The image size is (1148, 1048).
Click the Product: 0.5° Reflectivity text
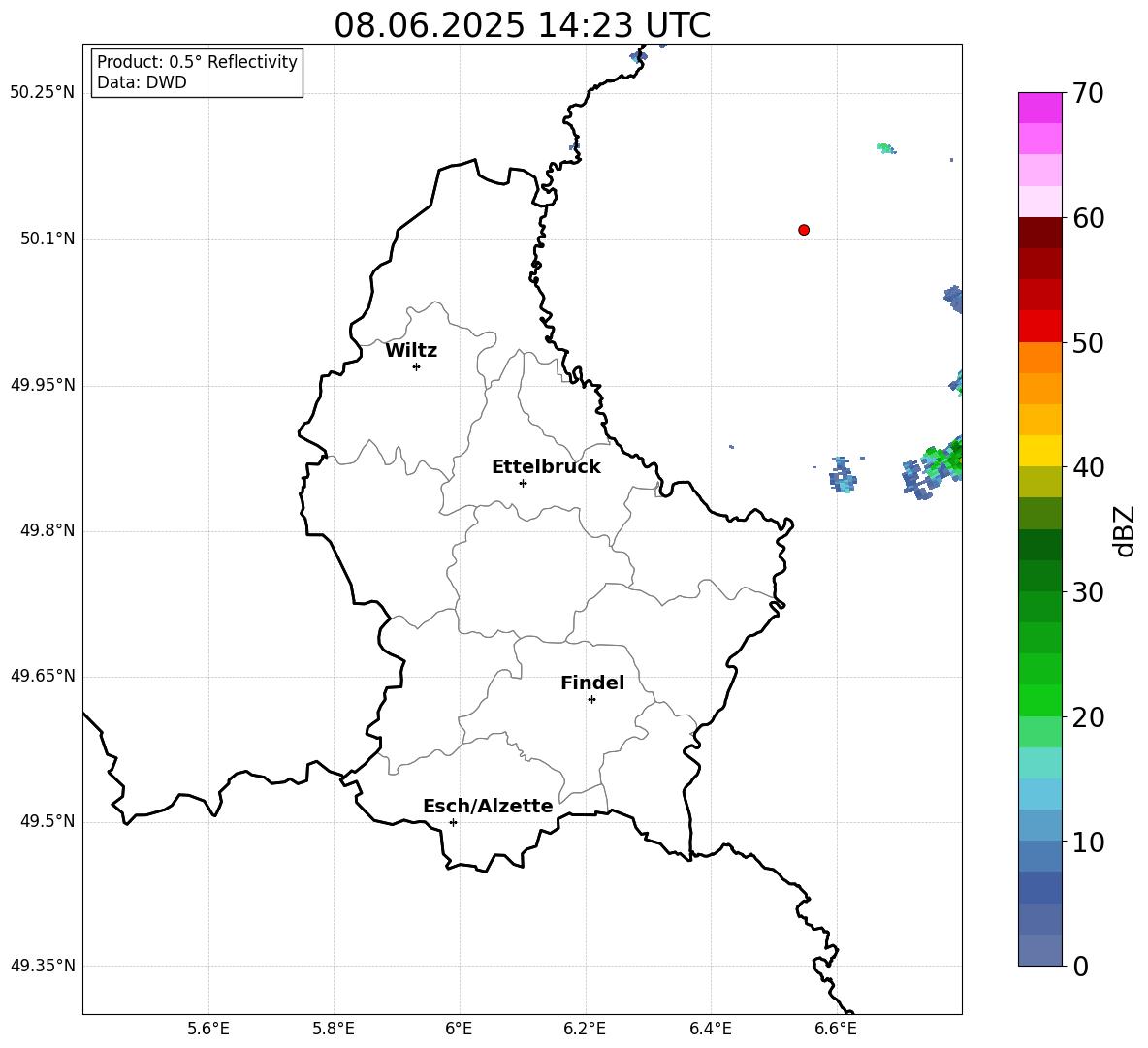pyautogui.click(x=197, y=61)
